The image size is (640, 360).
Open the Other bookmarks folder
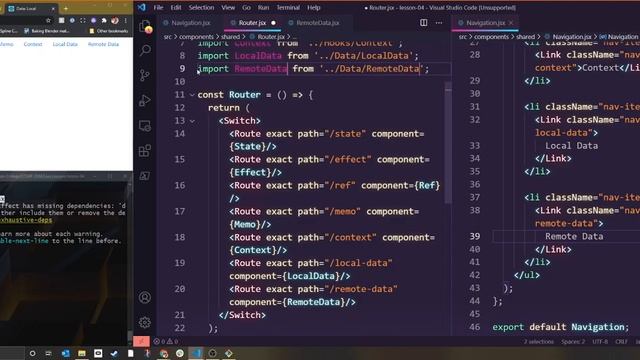pyautogui.click(x=109, y=31)
